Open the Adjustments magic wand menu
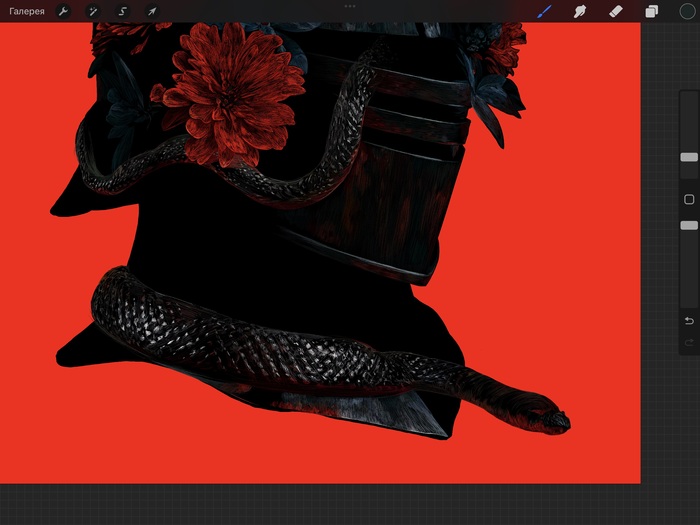The height and width of the screenshot is (525, 700). click(x=92, y=11)
